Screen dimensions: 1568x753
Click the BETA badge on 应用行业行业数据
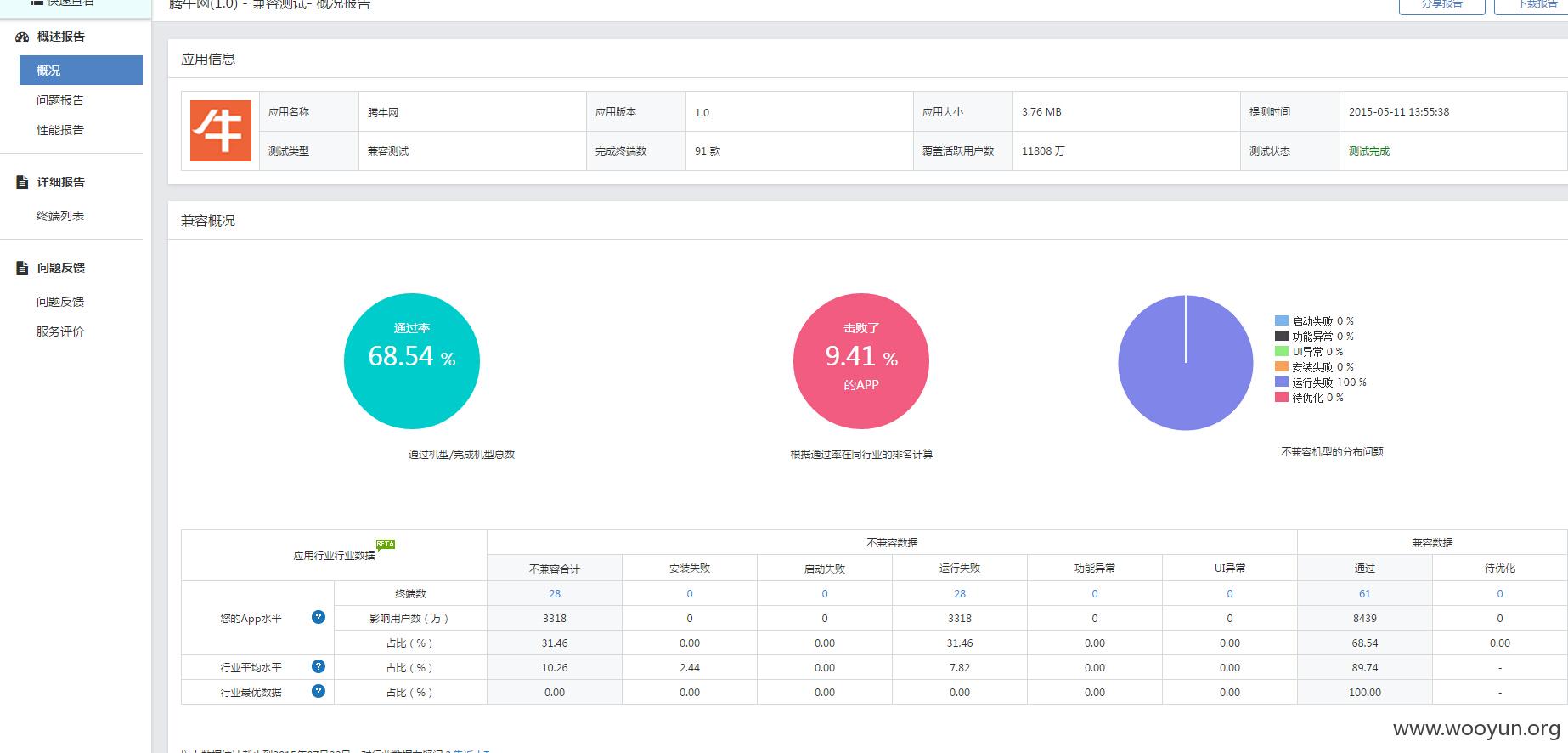coord(386,544)
